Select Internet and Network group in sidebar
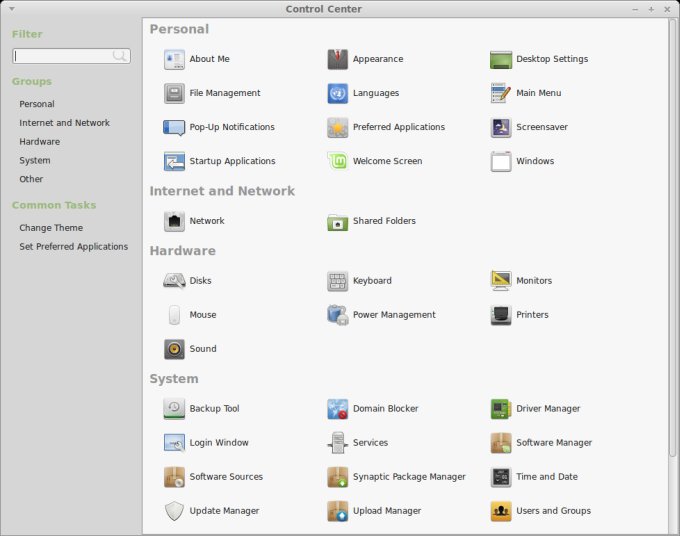 (x=64, y=123)
